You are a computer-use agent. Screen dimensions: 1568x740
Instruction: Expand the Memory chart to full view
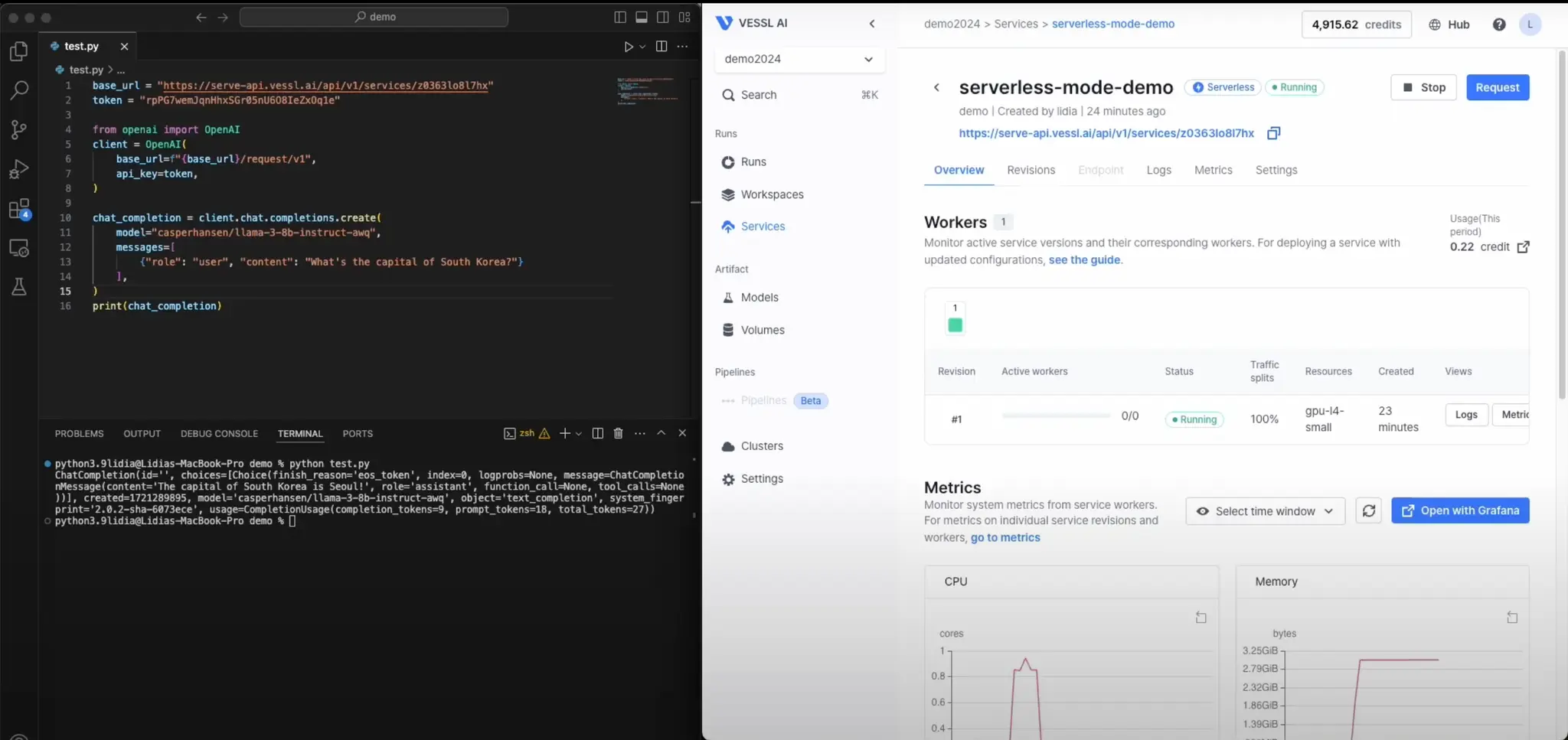(1512, 618)
